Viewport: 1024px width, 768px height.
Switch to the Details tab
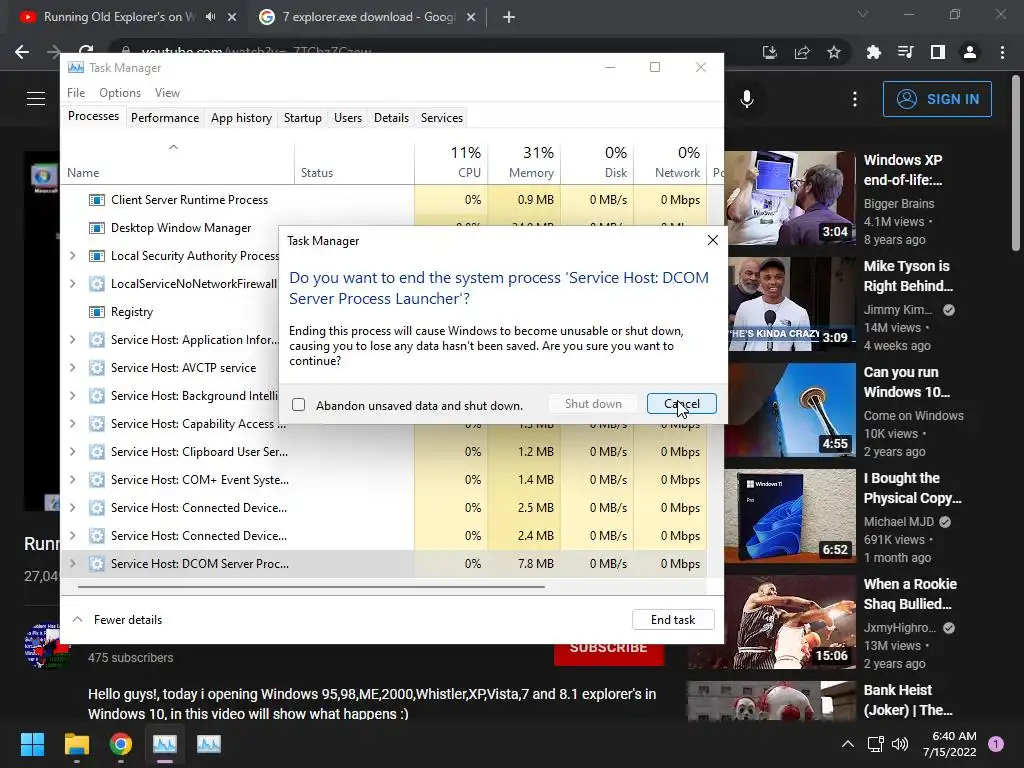point(391,118)
